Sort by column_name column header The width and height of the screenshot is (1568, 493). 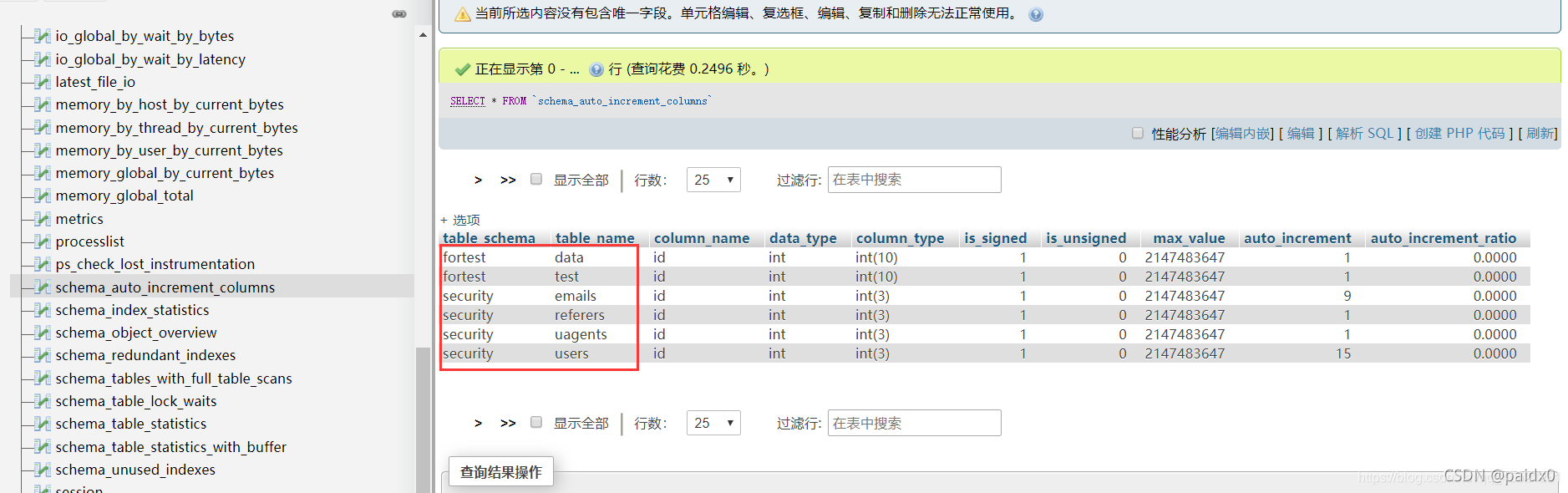702,238
